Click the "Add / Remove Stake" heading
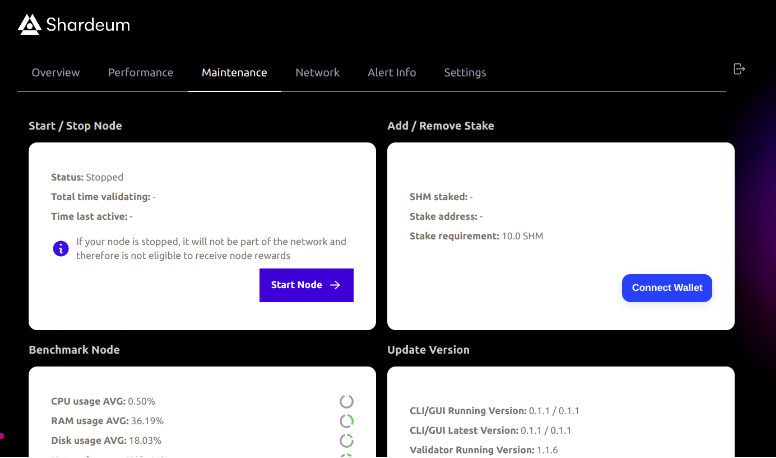The height and width of the screenshot is (458, 776). 440,126
